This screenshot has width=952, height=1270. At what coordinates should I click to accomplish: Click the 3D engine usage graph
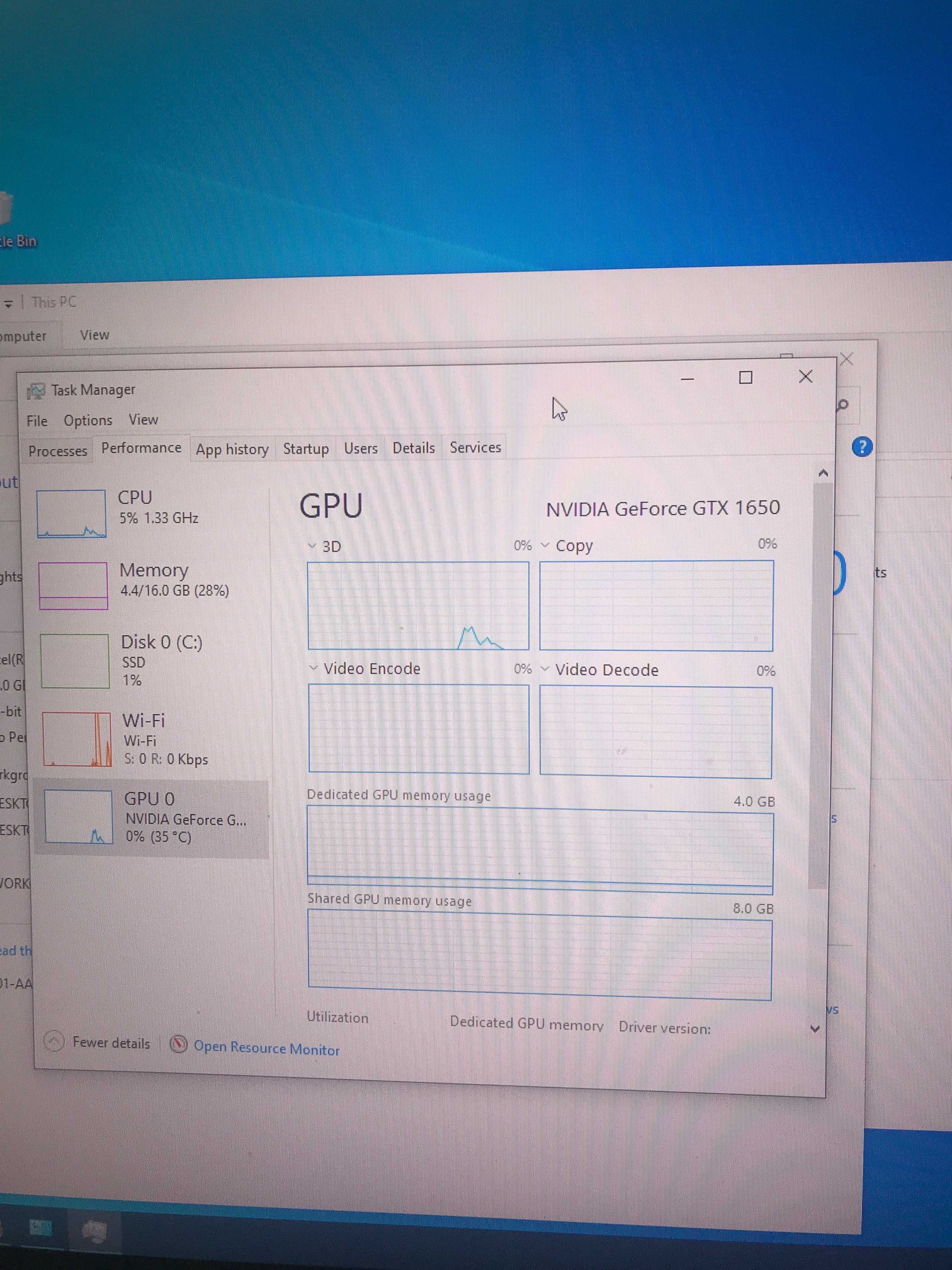point(418,606)
